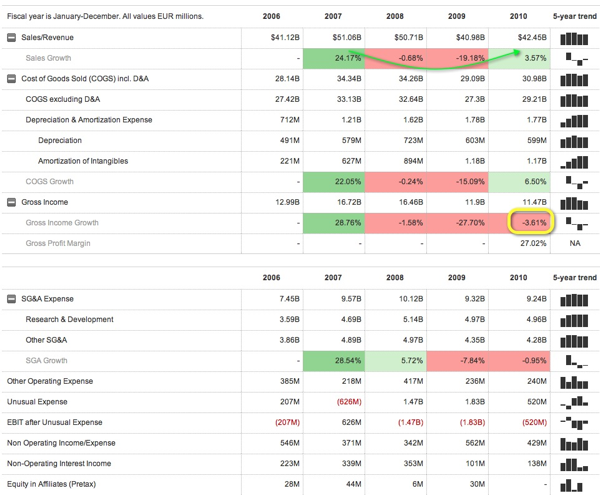600x495 pixels.
Task: Select EBIT after Unusual Expense label
Action: 54,422
